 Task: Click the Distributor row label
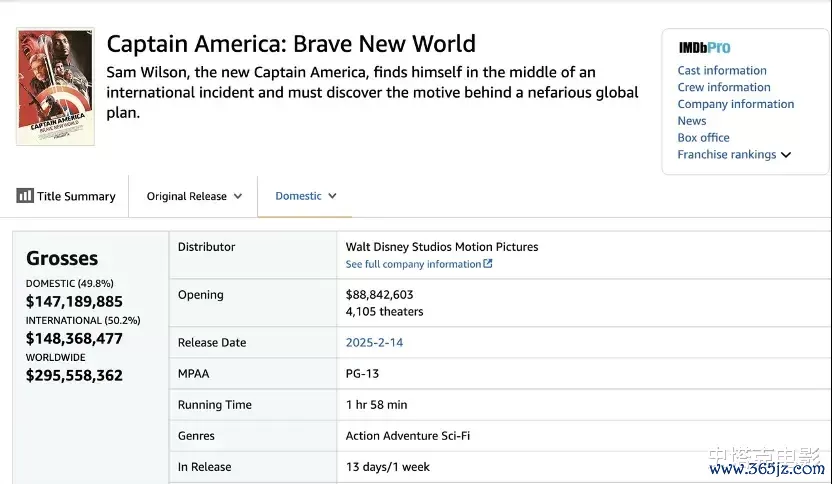coord(206,247)
